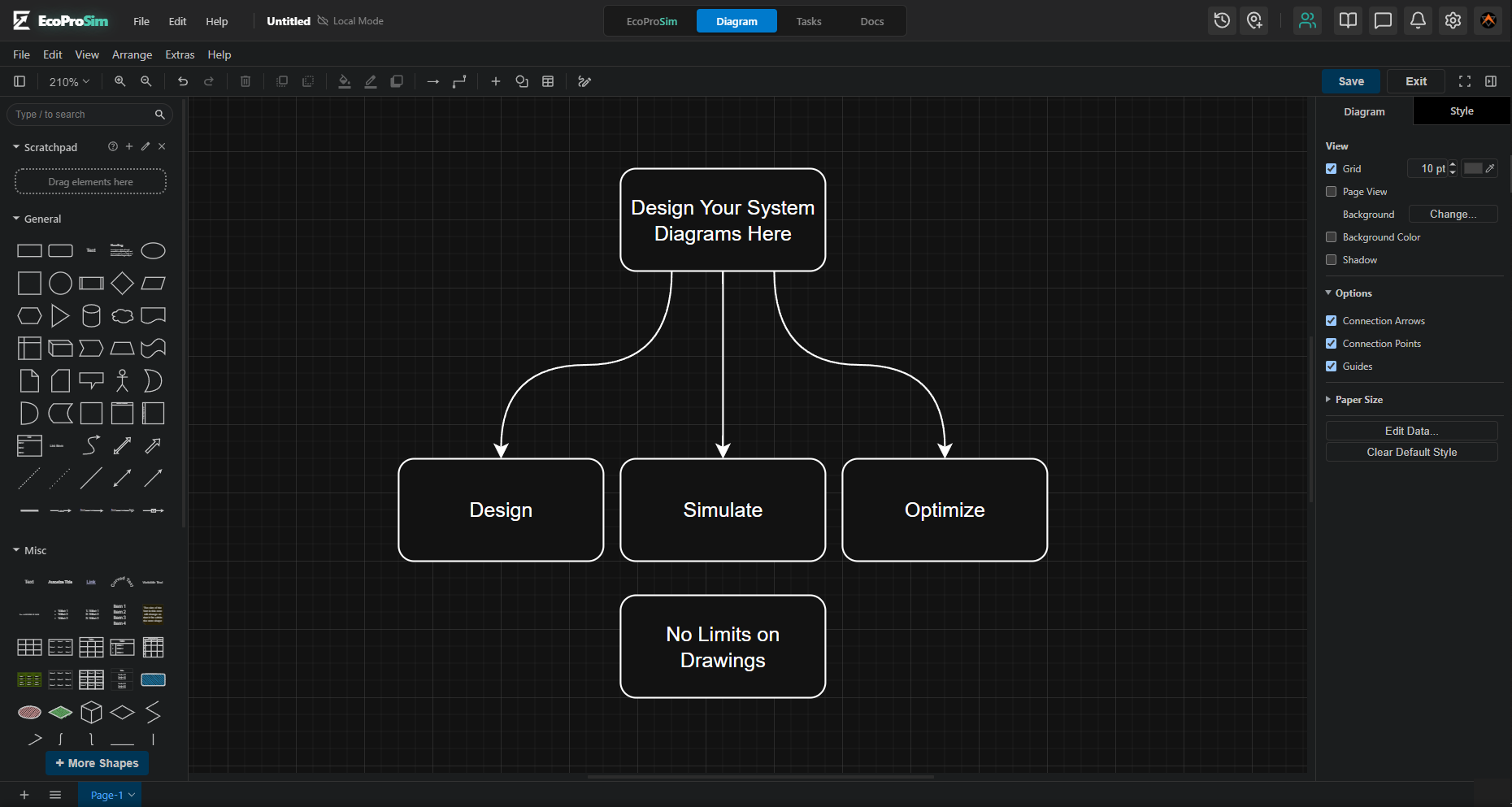Pick the diamond shape from General
Image resolution: width=1512 pixels, height=807 pixels.
122,284
